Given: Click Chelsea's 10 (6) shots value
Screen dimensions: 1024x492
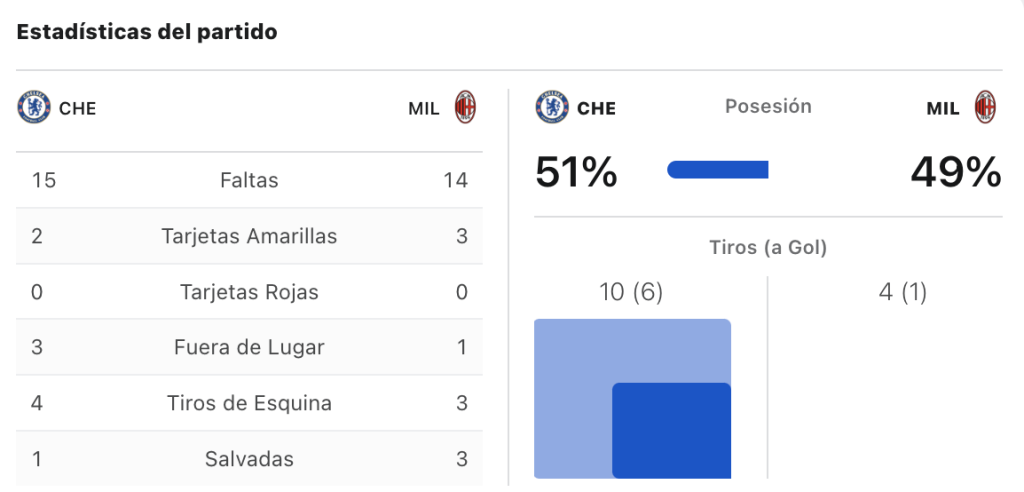Looking at the screenshot, I should click(x=631, y=293).
